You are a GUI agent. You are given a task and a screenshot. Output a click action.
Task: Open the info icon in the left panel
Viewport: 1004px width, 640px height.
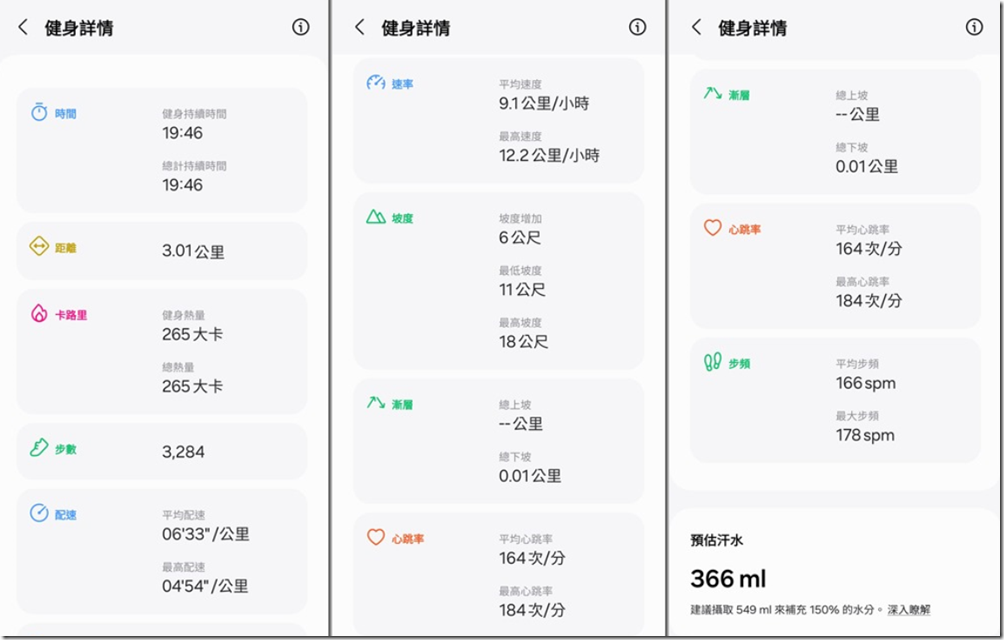pos(301,27)
